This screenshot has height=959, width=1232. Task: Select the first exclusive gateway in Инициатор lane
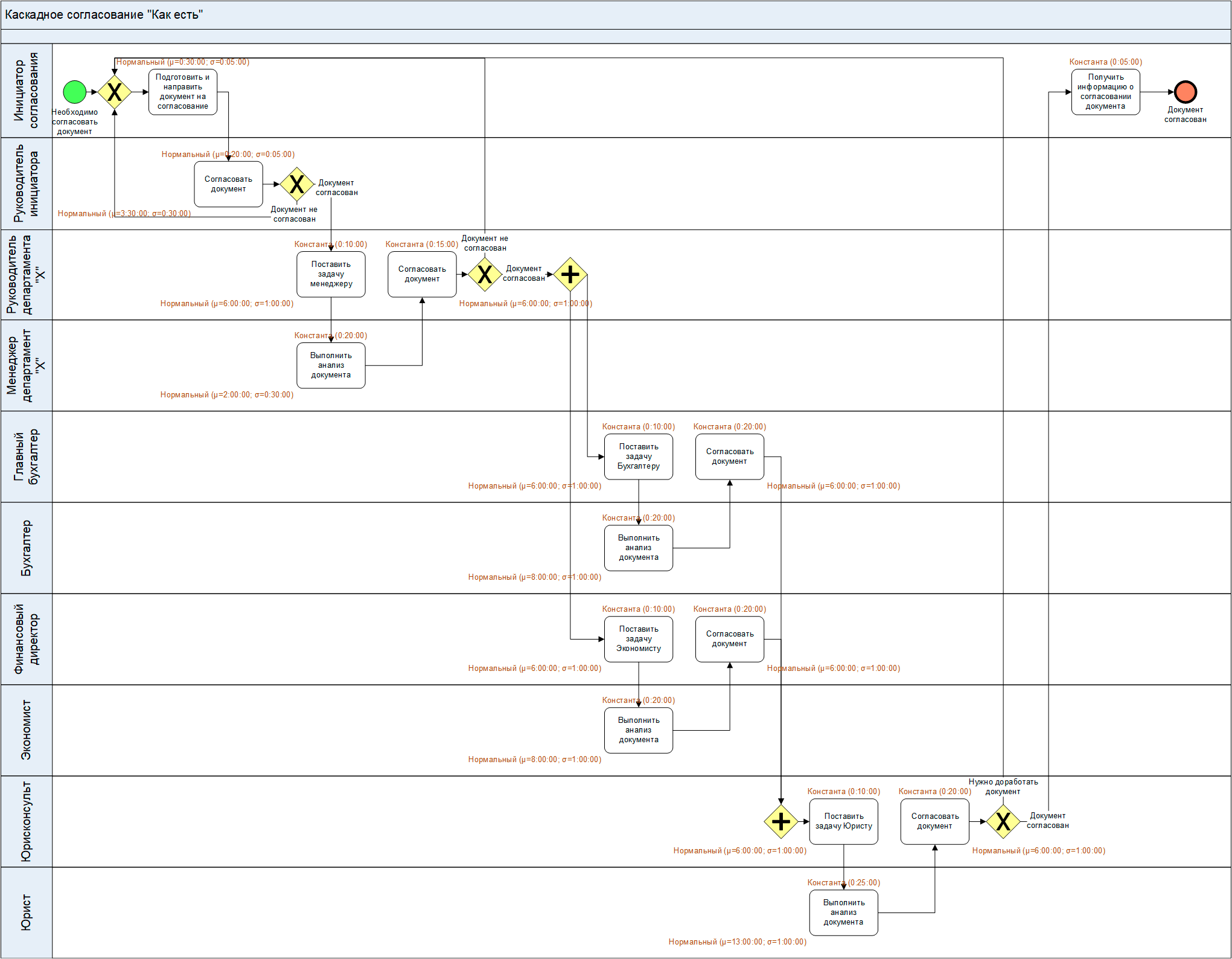click(x=115, y=92)
